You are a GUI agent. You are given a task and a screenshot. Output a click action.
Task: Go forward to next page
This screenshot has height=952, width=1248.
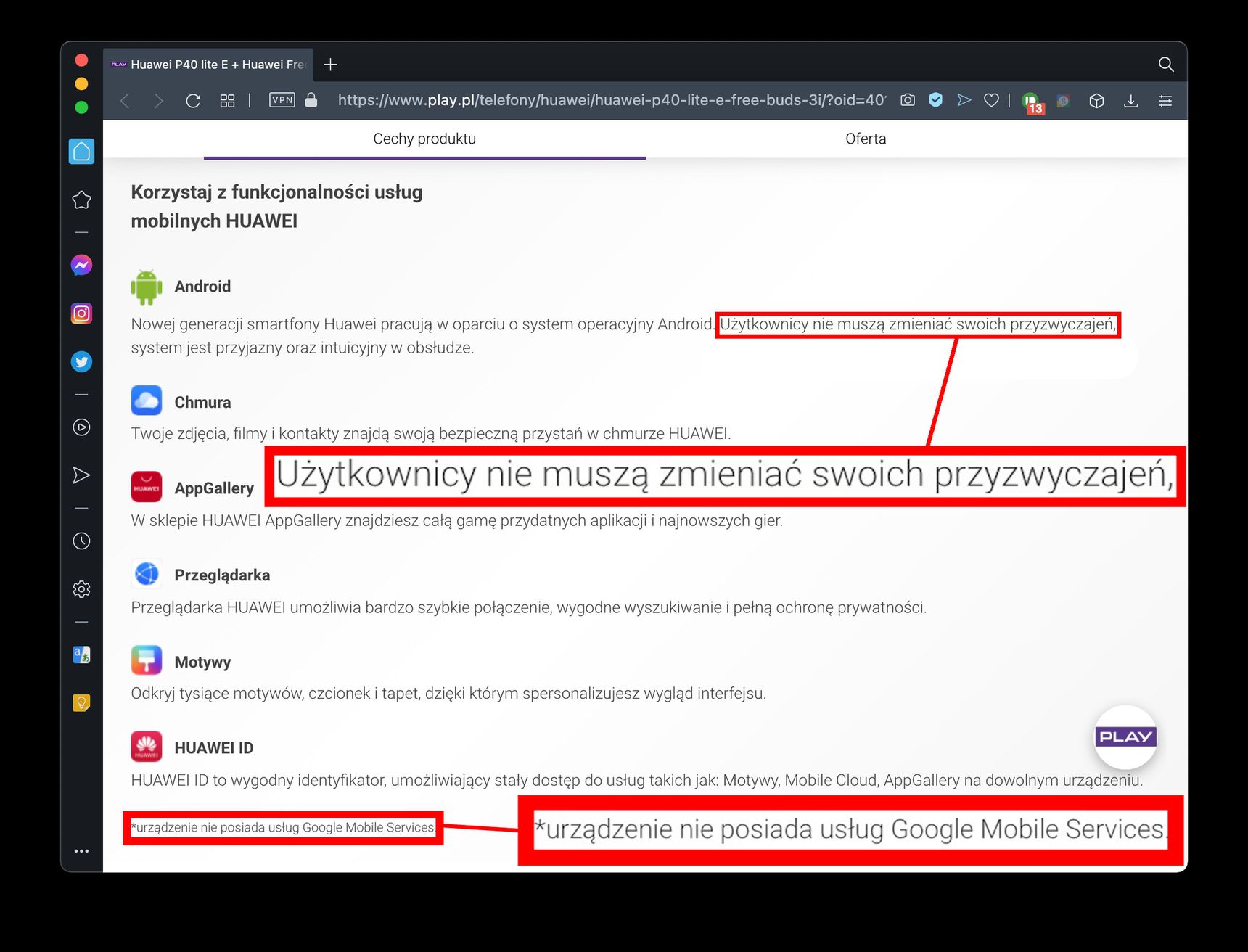(158, 101)
